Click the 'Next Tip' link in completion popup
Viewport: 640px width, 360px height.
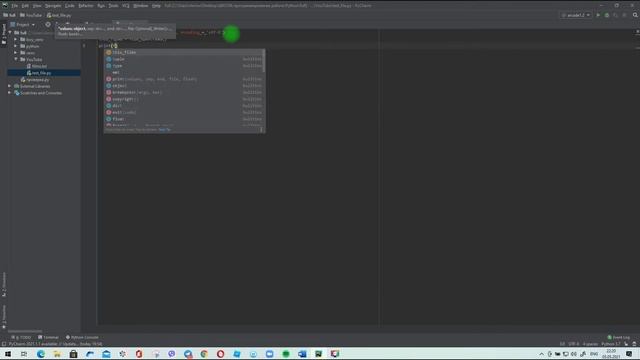(164, 130)
